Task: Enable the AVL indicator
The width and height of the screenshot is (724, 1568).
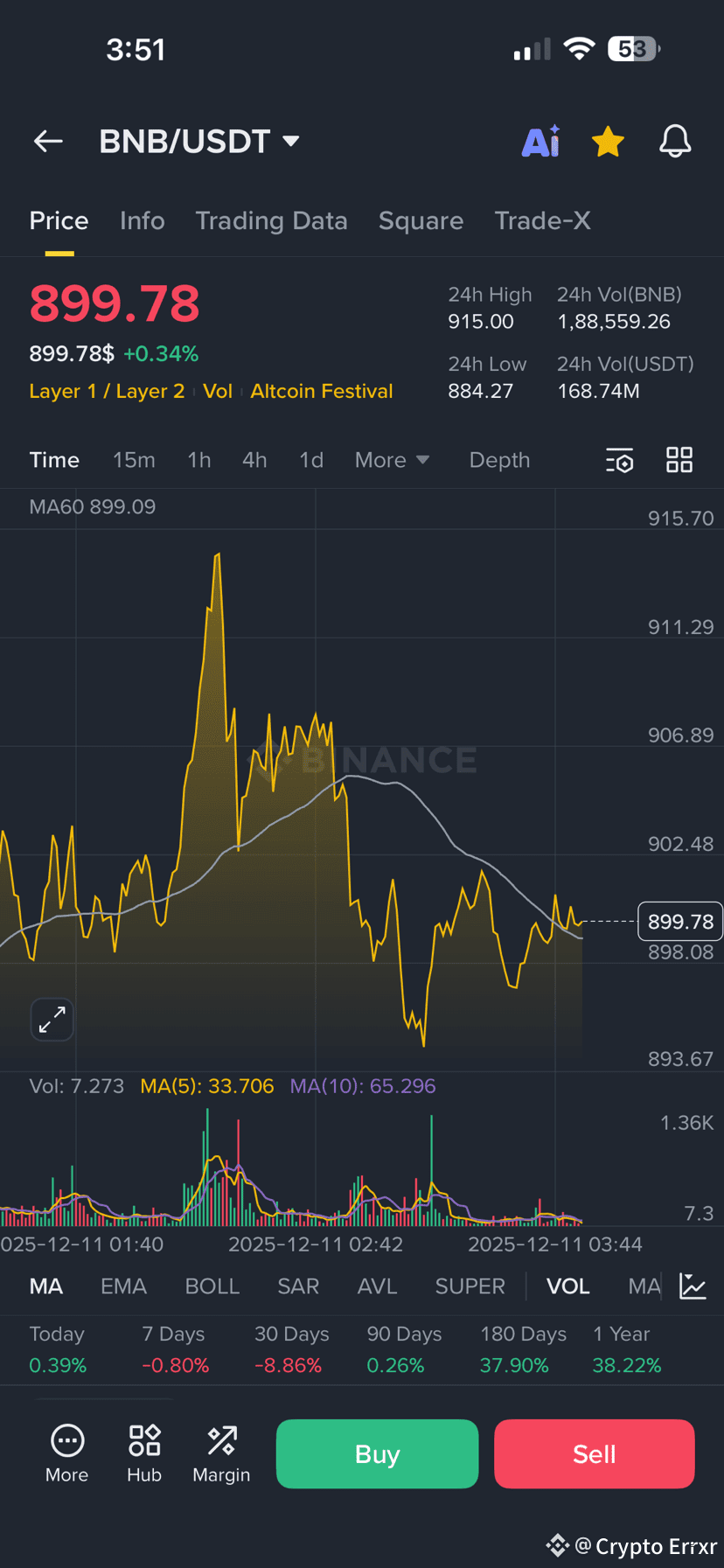Action: (x=377, y=1286)
